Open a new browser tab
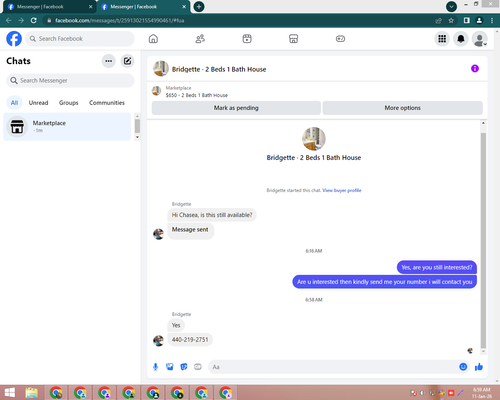Viewport: 500px width, 400px height. [199, 7]
